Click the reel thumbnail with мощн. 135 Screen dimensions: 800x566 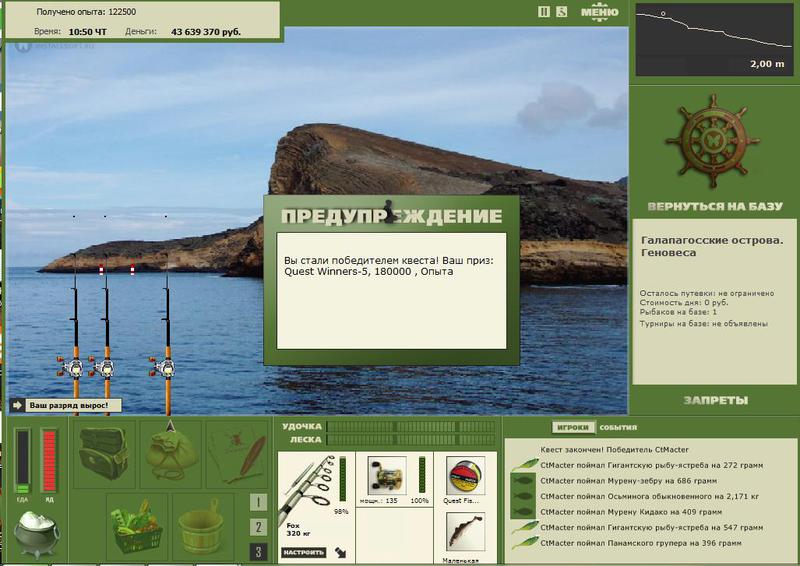tap(387, 476)
